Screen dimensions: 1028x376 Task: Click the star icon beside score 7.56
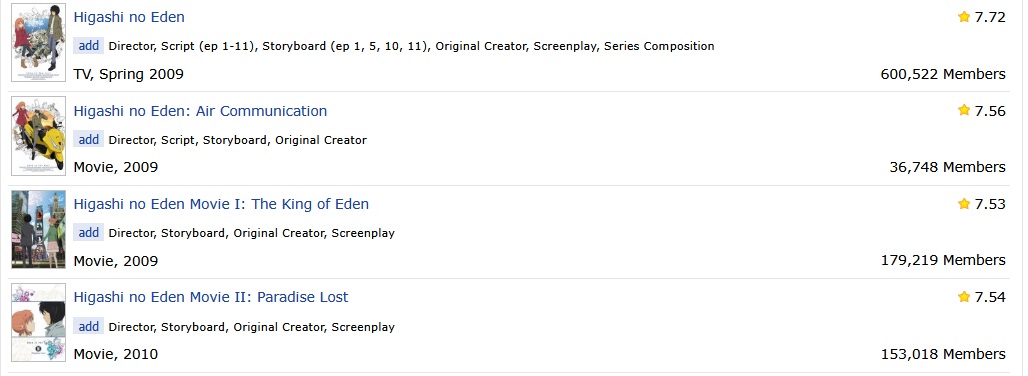964,110
